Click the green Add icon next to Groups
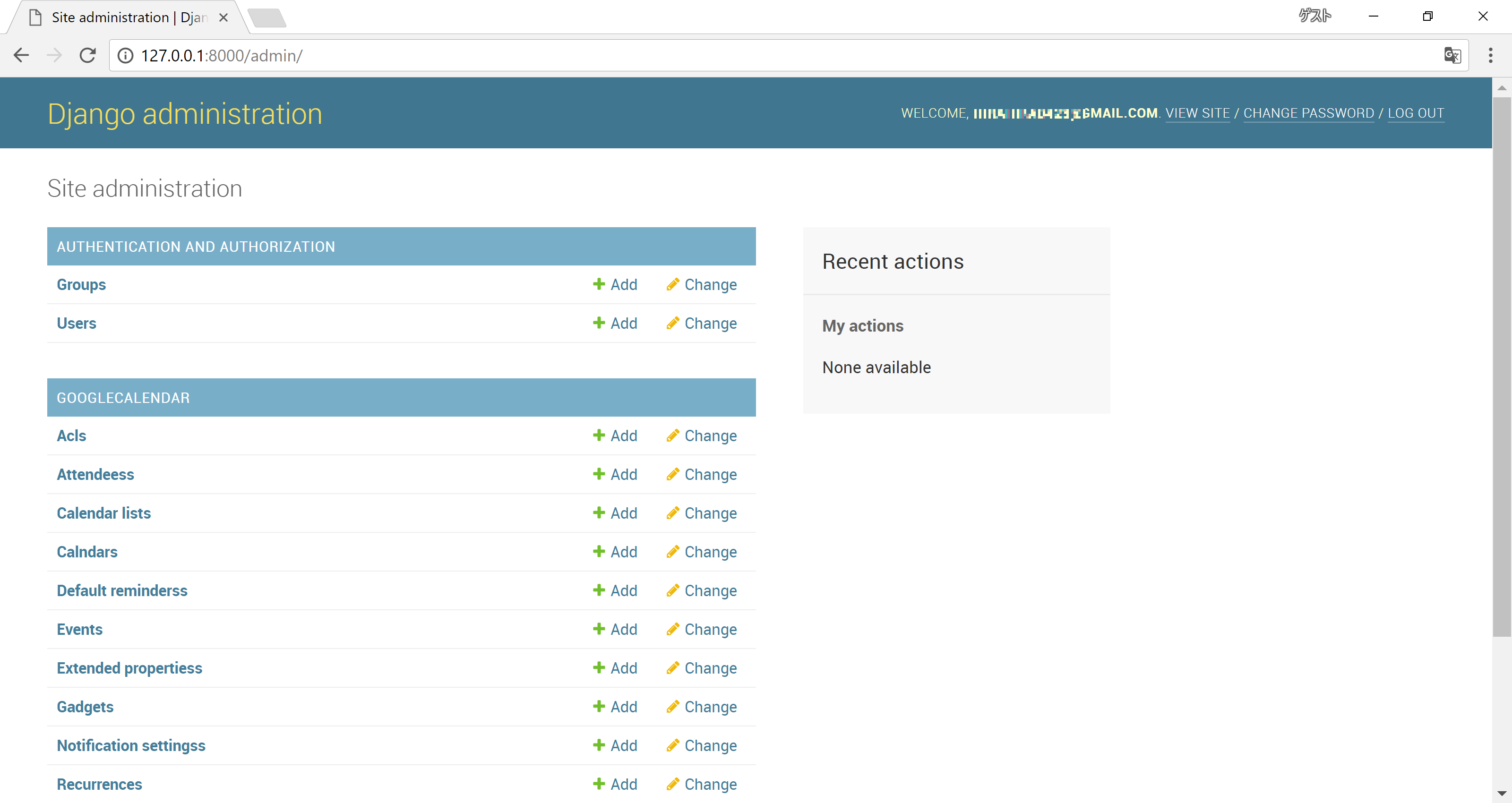The width and height of the screenshot is (1512, 803). pyautogui.click(x=599, y=284)
